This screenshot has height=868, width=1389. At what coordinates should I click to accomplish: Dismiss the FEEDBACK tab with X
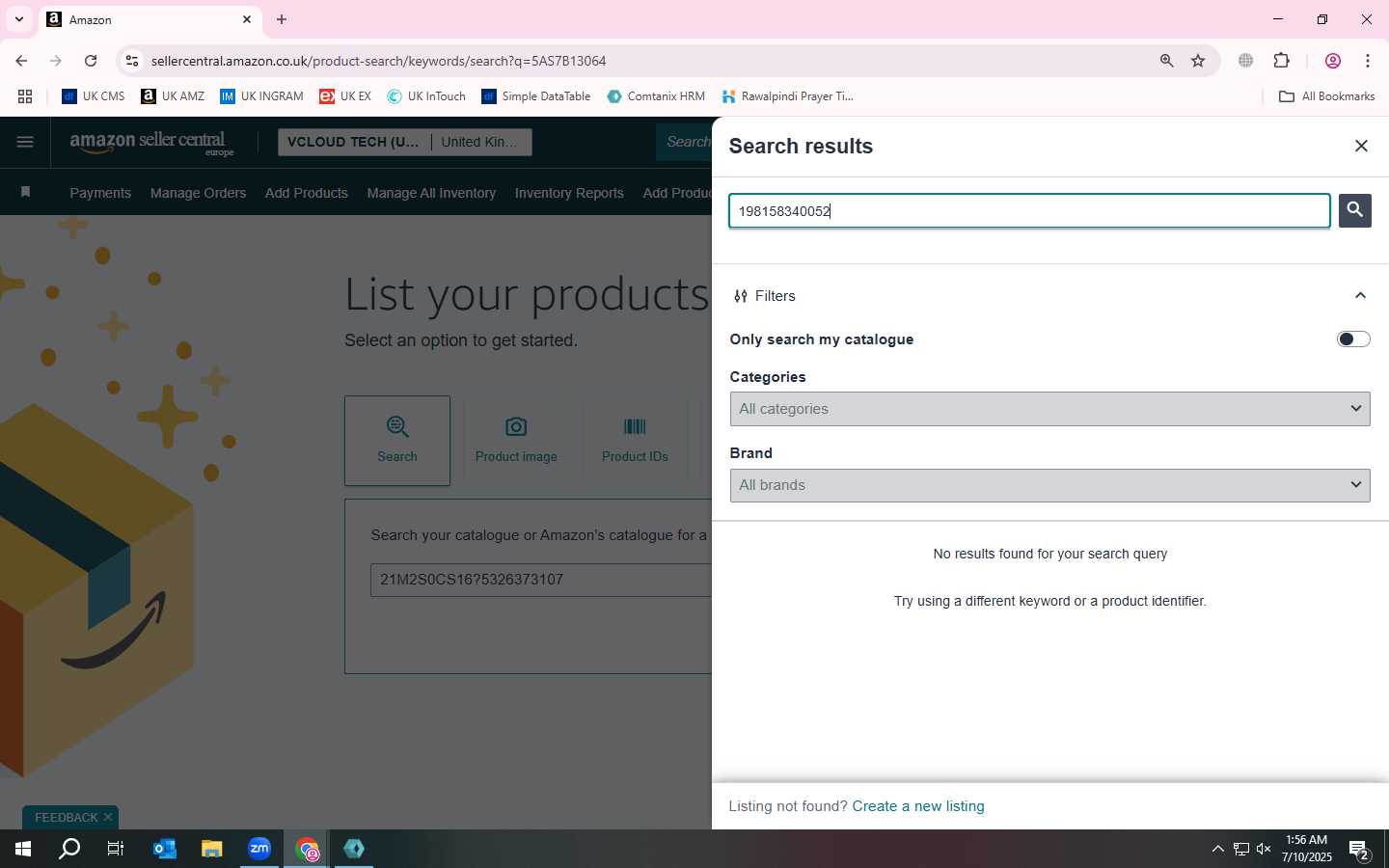coord(108,817)
